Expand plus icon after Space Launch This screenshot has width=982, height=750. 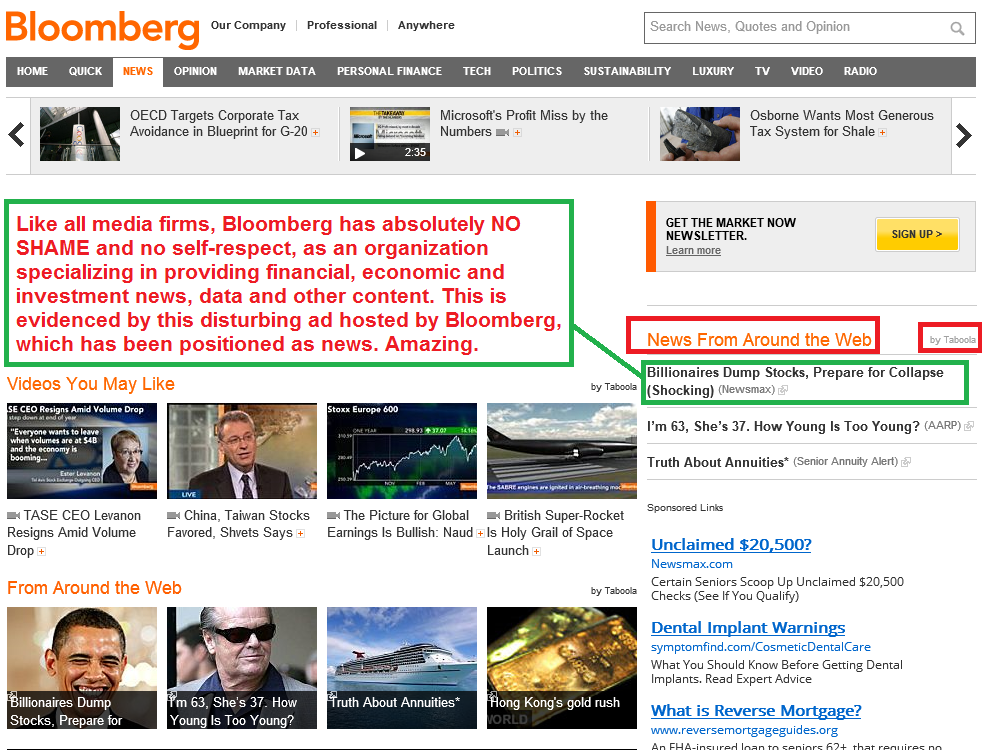(537, 552)
